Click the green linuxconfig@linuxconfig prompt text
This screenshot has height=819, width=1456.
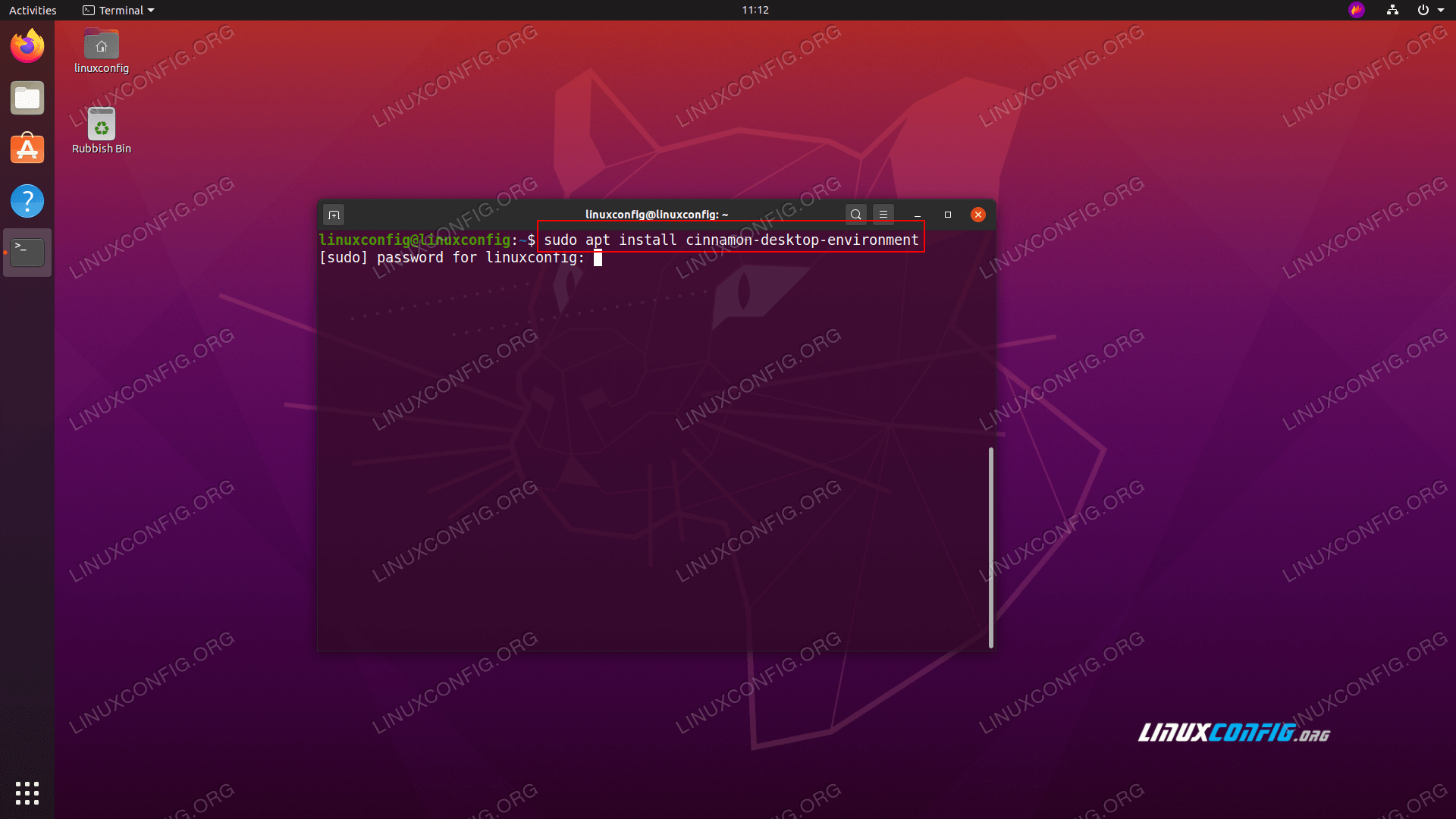pyautogui.click(x=415, y=240)
